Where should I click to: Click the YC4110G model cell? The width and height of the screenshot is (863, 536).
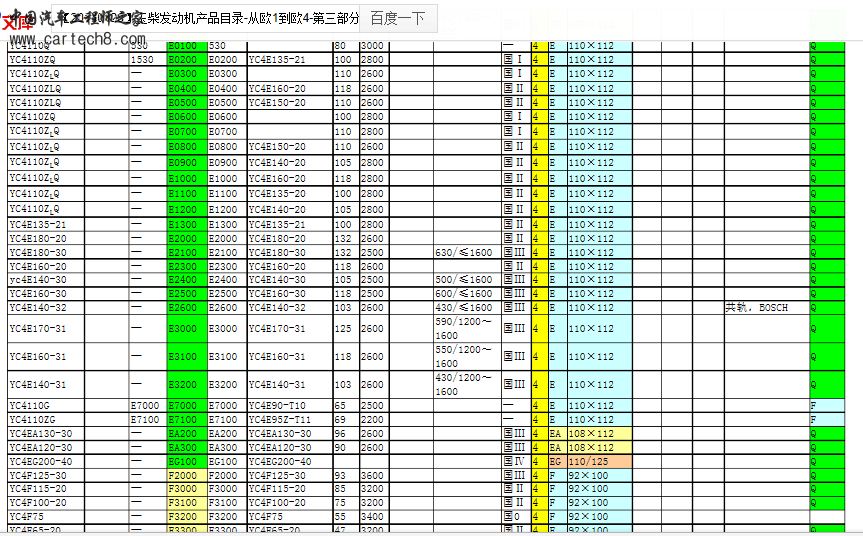(x=46, y=406)
